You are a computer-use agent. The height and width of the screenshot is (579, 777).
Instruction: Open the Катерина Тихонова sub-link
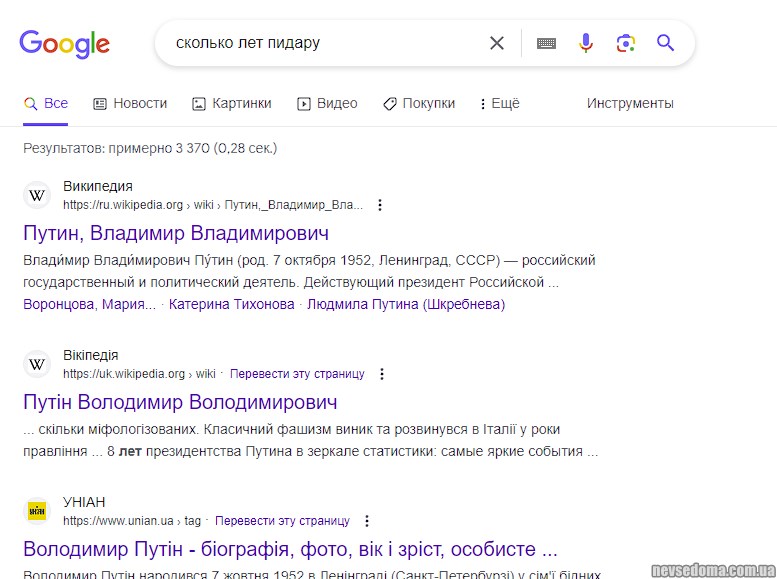(231, 304)
